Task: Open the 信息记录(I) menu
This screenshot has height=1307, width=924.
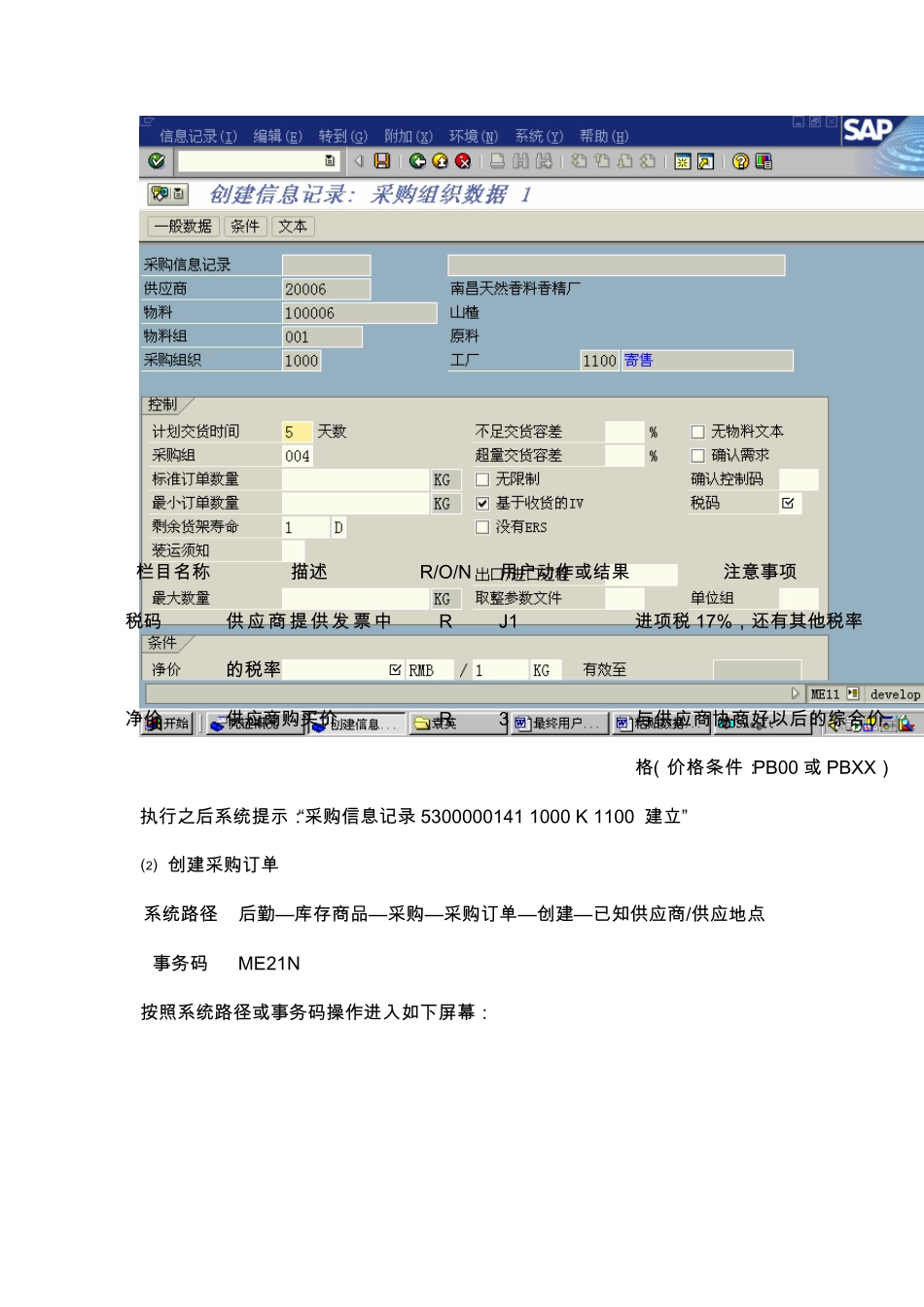Action: pos(198,136)
